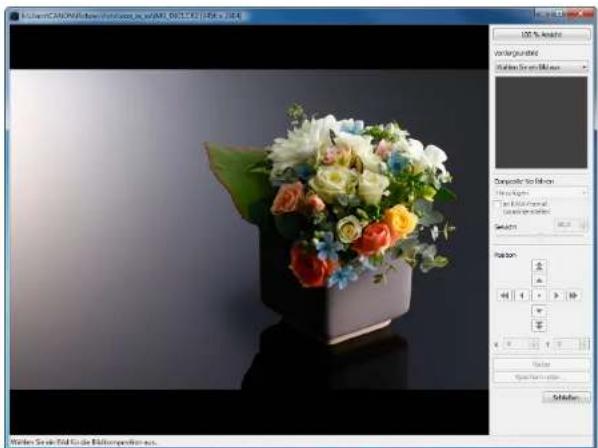The height and width of the screenshot is (448, 598).
Task: Open the Vordergrundbild image dropdown
Action: pos(541,67)
